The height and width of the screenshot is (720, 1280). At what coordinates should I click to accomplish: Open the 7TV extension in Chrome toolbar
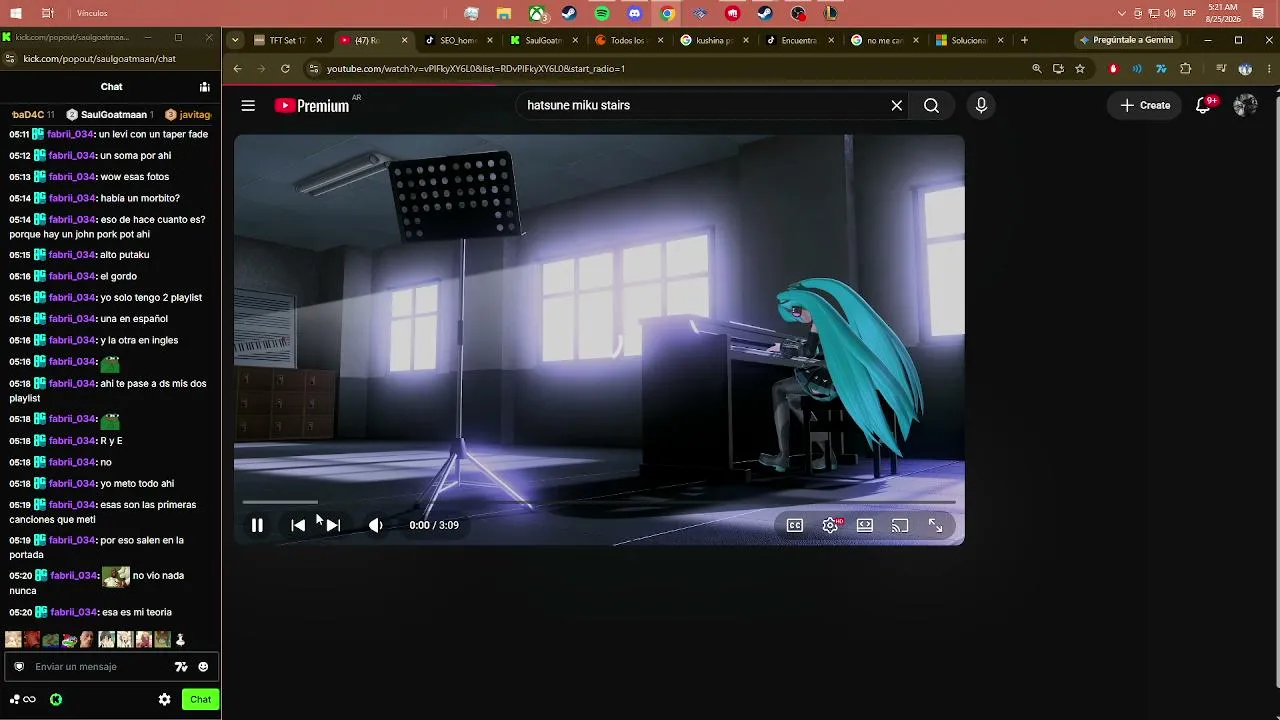pyautogui.click(x=1161, y=68)
